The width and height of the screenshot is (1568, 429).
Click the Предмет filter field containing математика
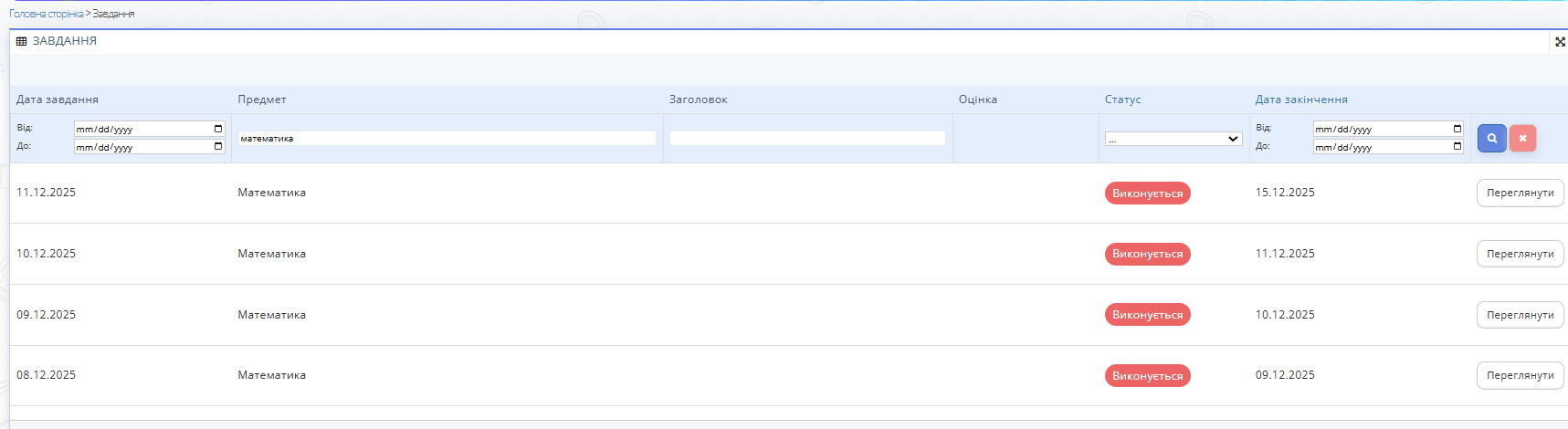pos(447,139)
